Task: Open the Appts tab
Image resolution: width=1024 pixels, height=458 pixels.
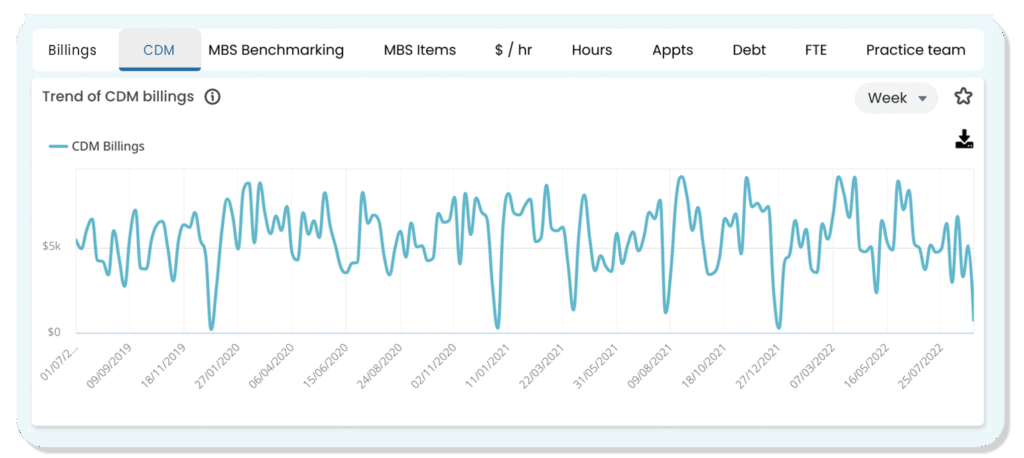Action: 673,50
